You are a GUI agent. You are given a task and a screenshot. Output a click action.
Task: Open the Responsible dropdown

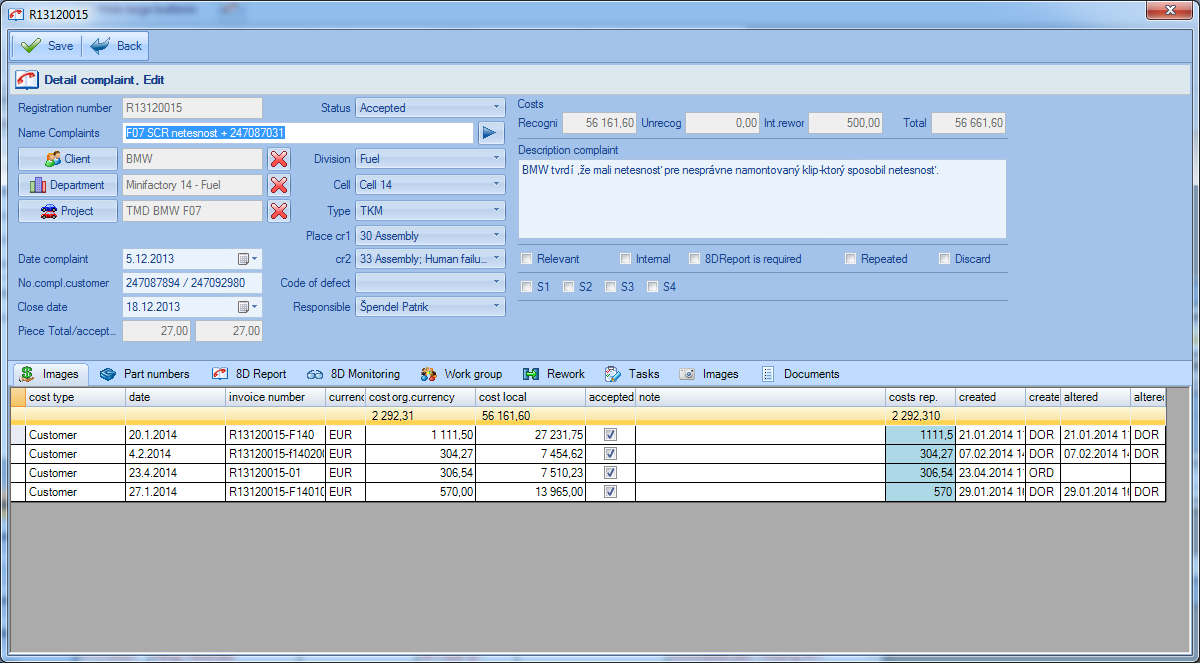click(495, 306)
